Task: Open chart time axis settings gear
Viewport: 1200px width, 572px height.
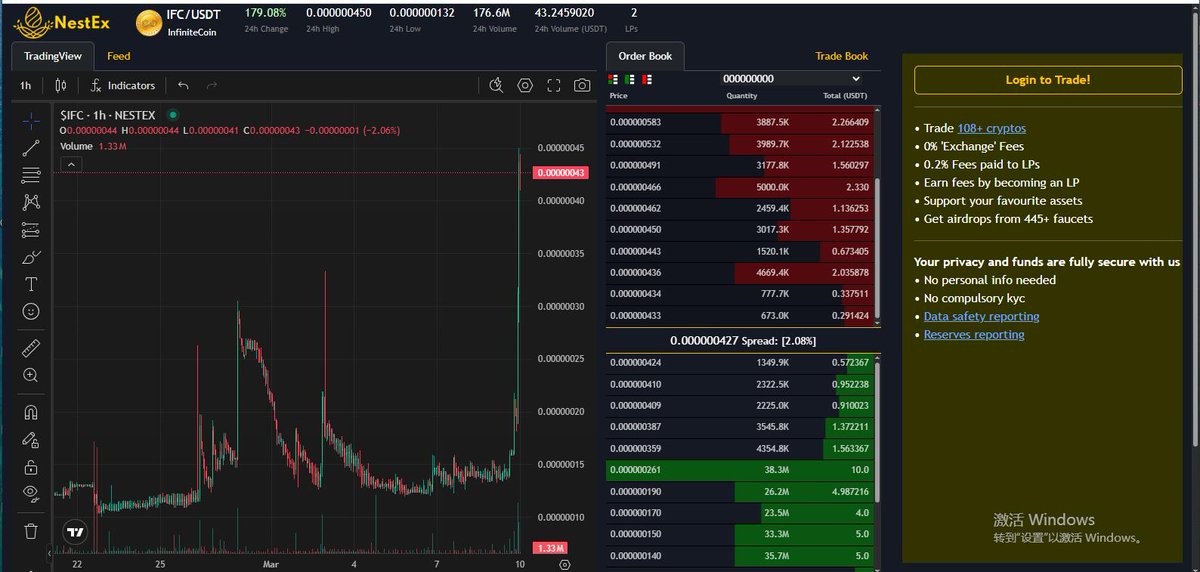Action: click(563, 564)
